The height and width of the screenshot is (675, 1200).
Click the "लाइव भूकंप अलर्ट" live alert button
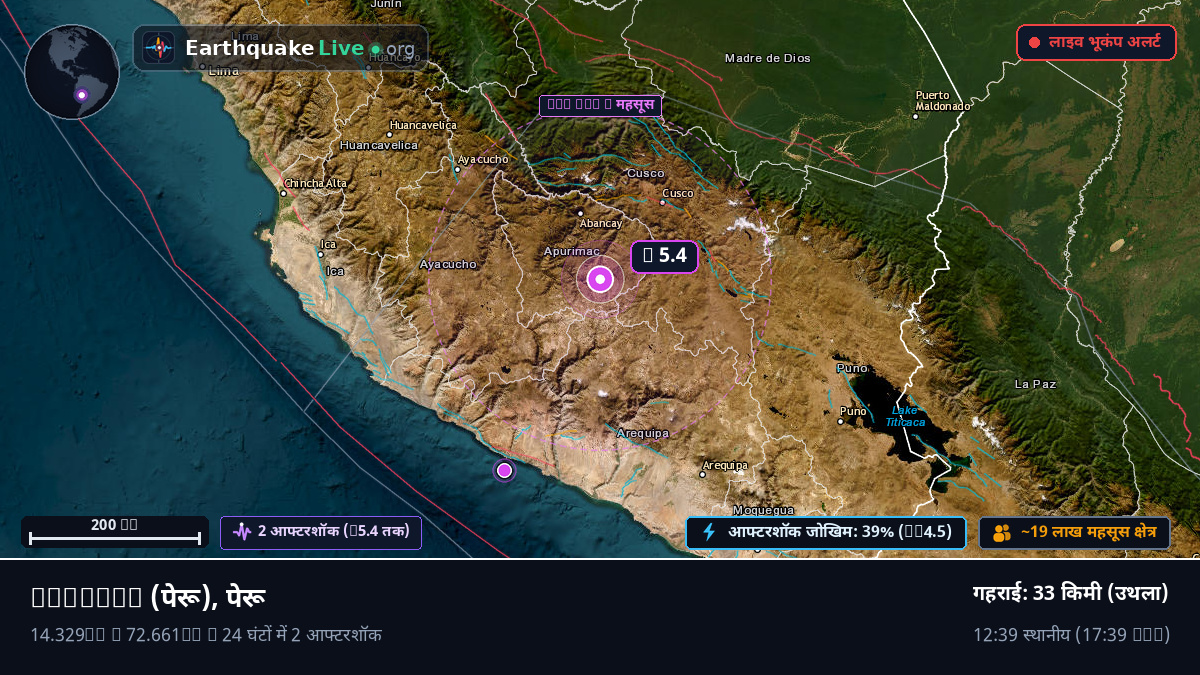point(1096,43)
